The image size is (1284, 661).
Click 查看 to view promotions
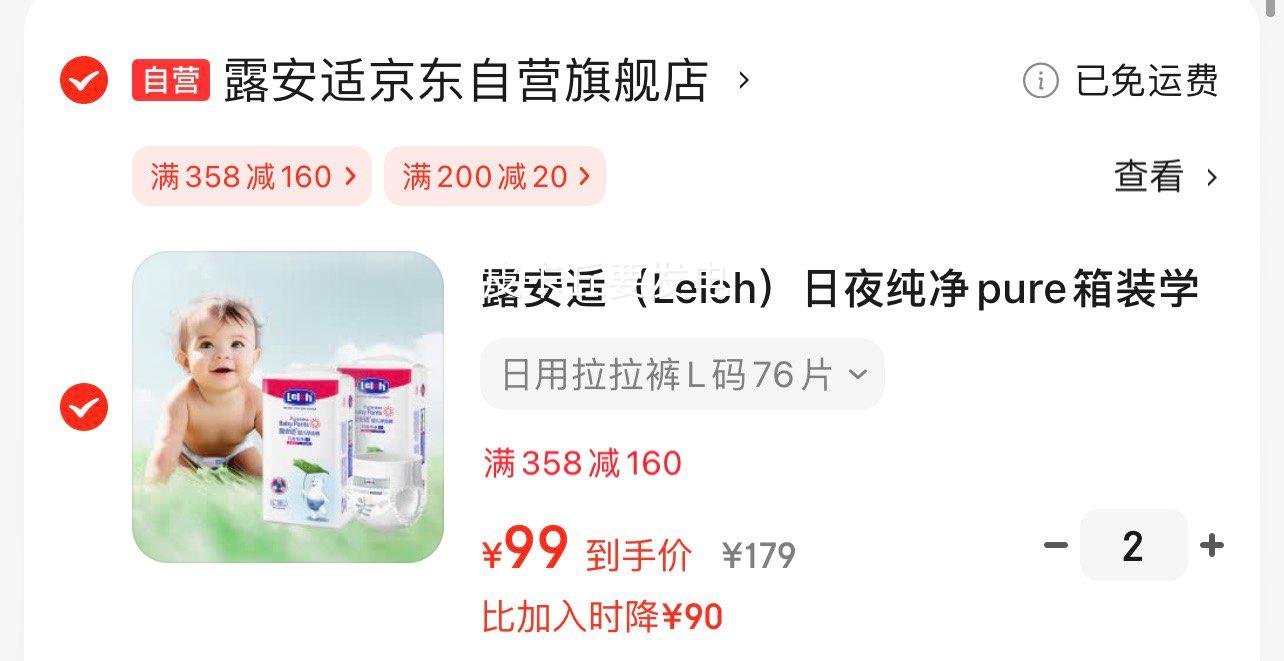pyautogui.click(x=1149, y=177)
